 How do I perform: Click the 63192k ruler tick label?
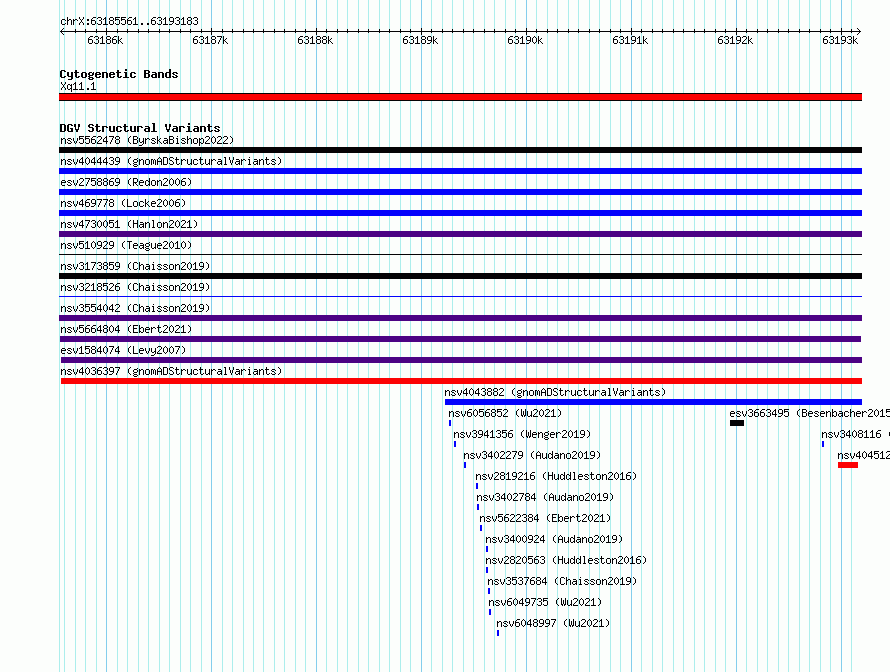click(x=735, y=40)
